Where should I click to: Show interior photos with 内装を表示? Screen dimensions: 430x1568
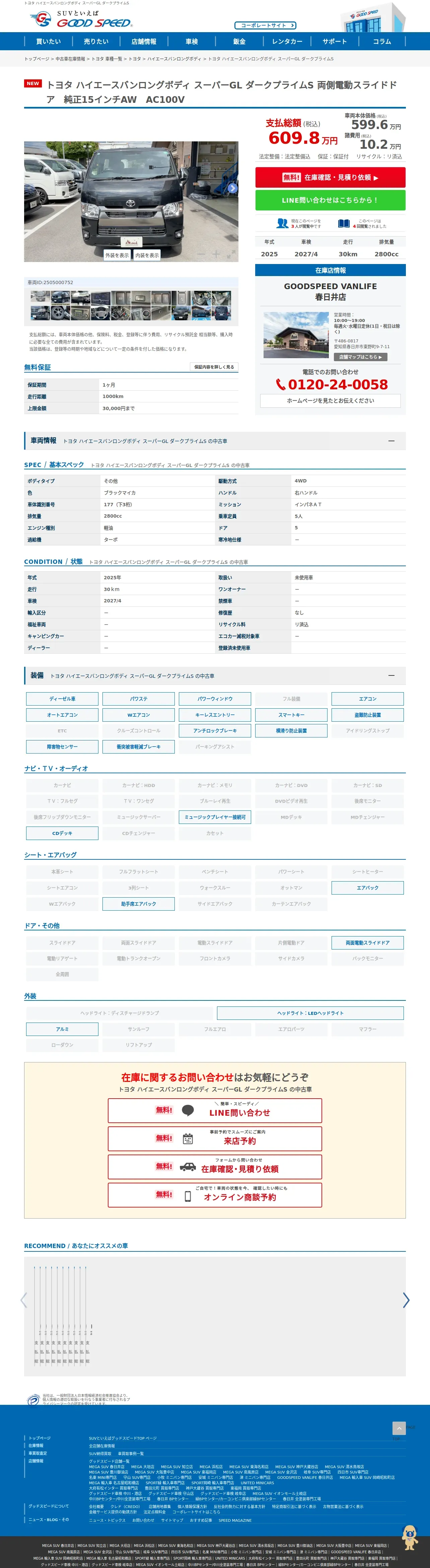tap(147, 255)
